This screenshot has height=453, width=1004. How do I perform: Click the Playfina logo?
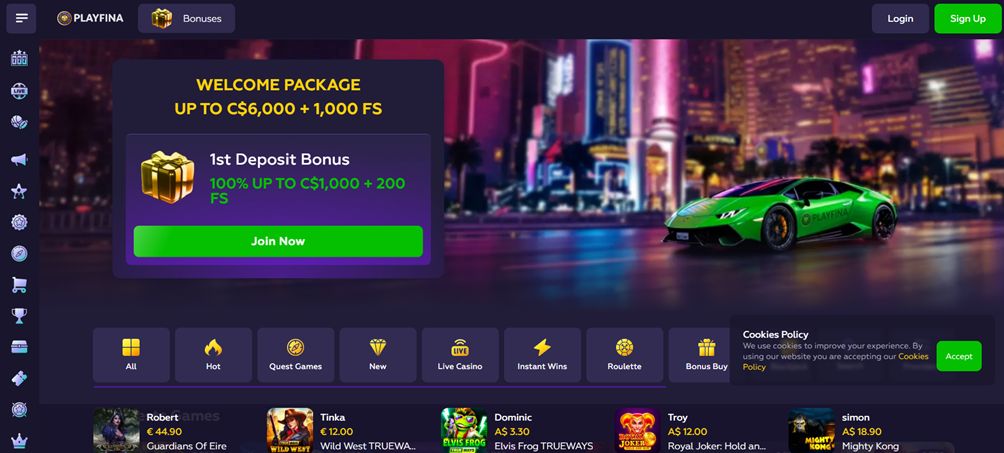[90, 18]
